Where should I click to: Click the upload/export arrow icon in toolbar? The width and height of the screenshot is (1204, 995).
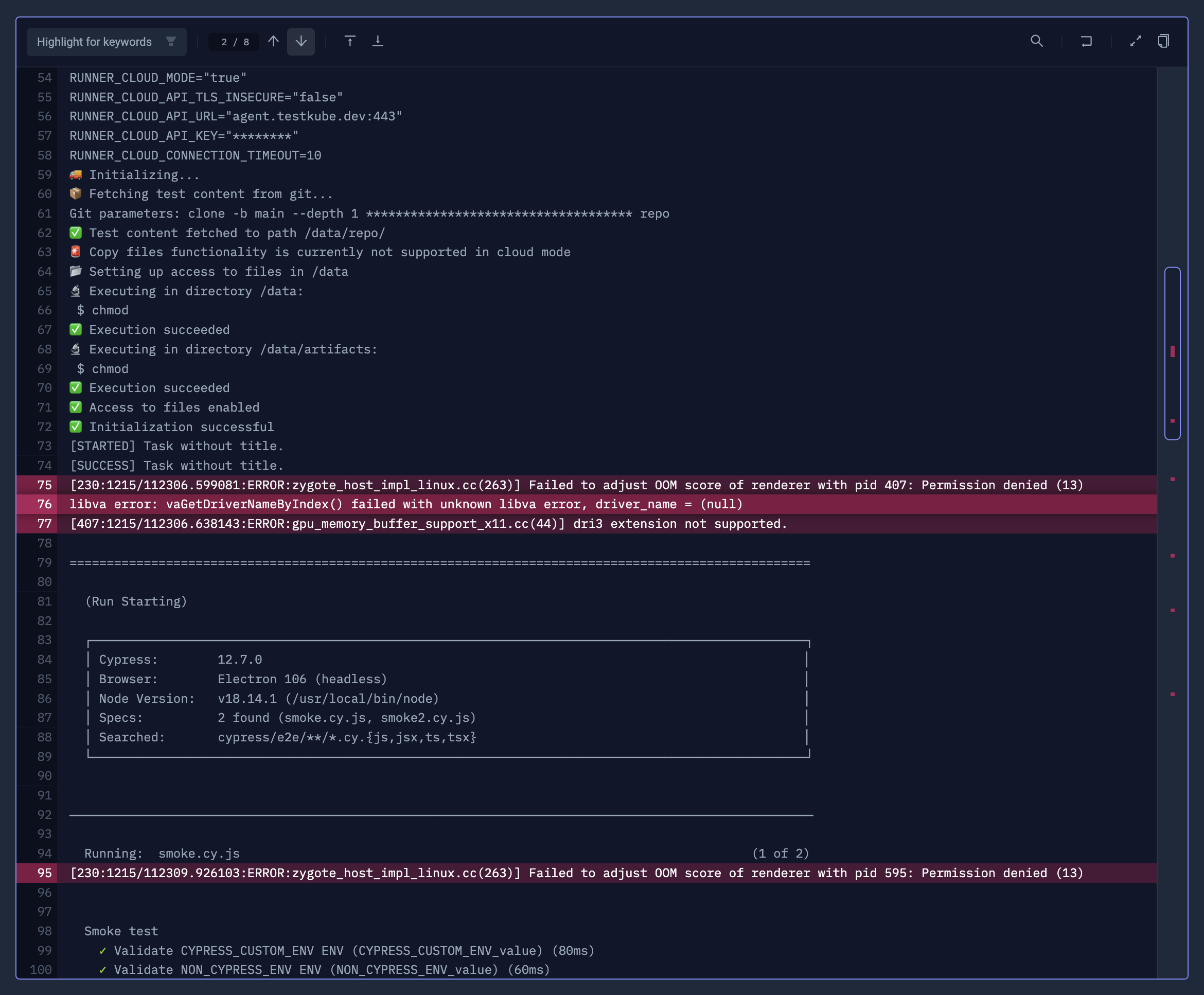pos(350,40)
